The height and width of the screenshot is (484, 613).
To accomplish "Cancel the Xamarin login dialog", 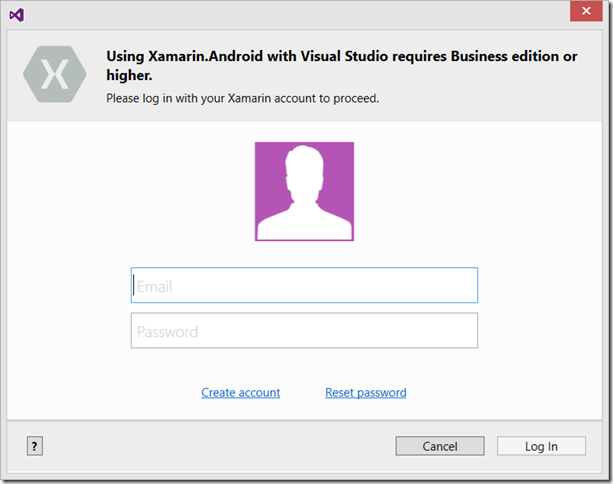I will click(440, 446).
